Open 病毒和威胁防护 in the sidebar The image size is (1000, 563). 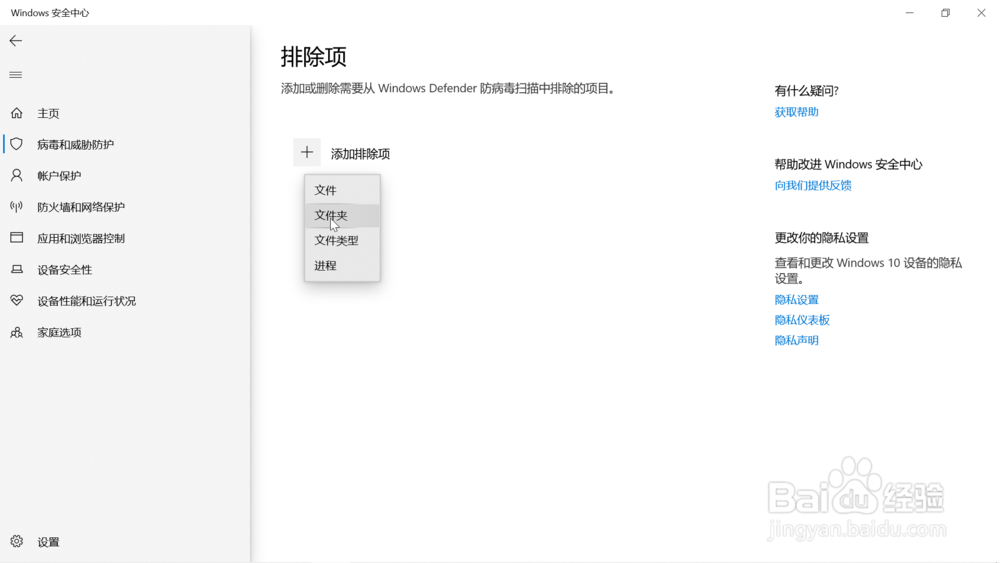tap(75, 145)
